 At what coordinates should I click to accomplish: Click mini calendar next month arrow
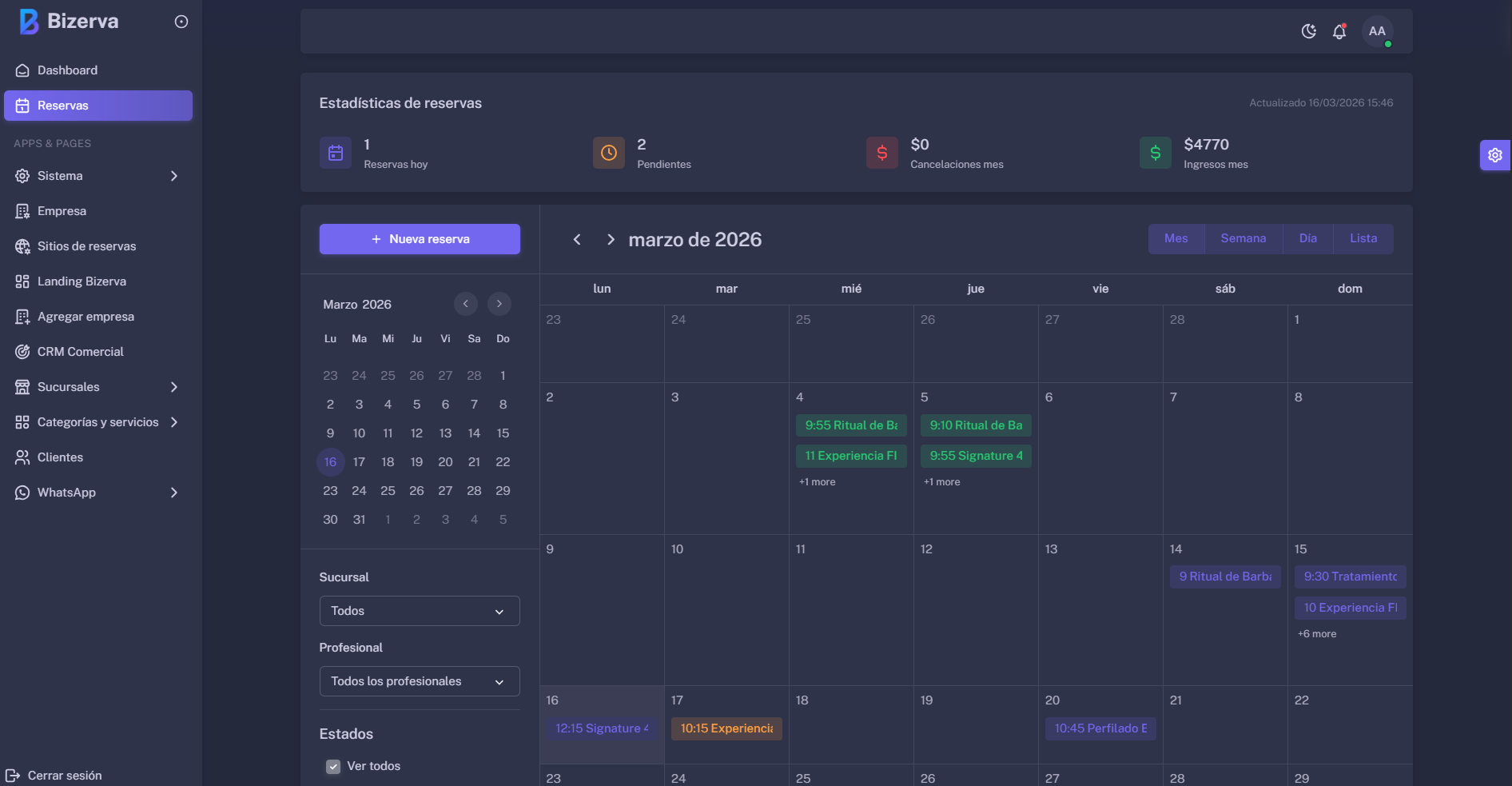(x=499, y=304)
